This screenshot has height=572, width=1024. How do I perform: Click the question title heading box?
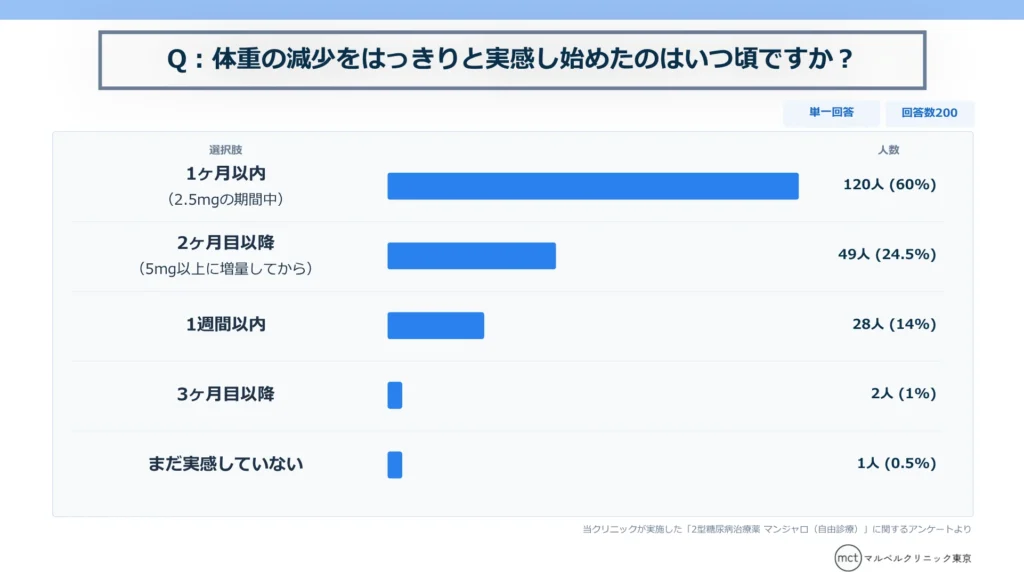(x=512, y=59)
